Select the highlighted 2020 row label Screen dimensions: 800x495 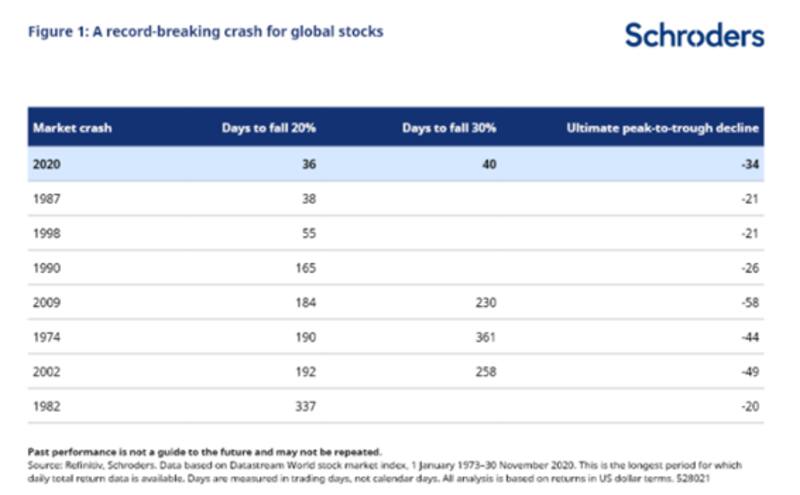coord(48,164)
